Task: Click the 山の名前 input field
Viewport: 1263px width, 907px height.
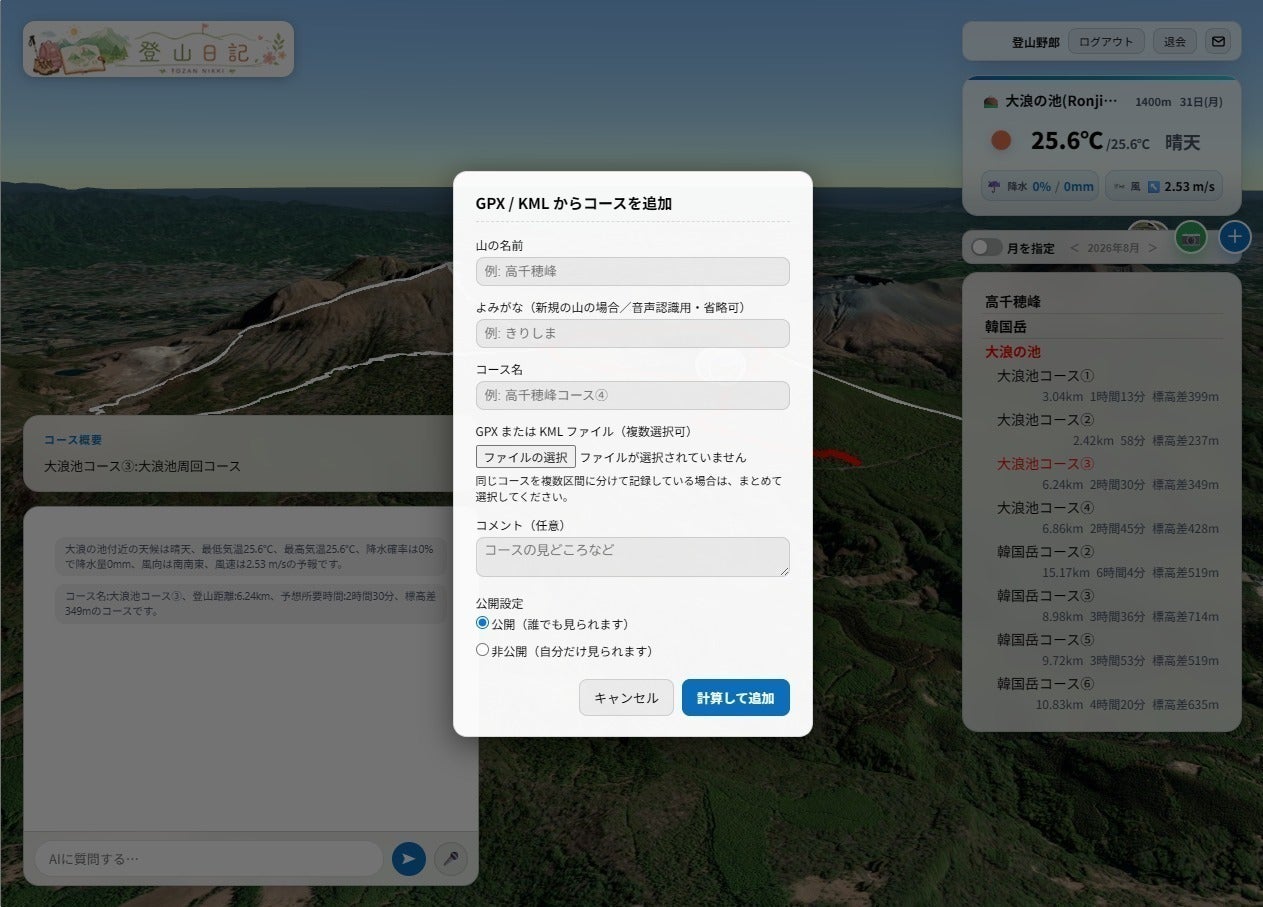Action: pos(633,271)
